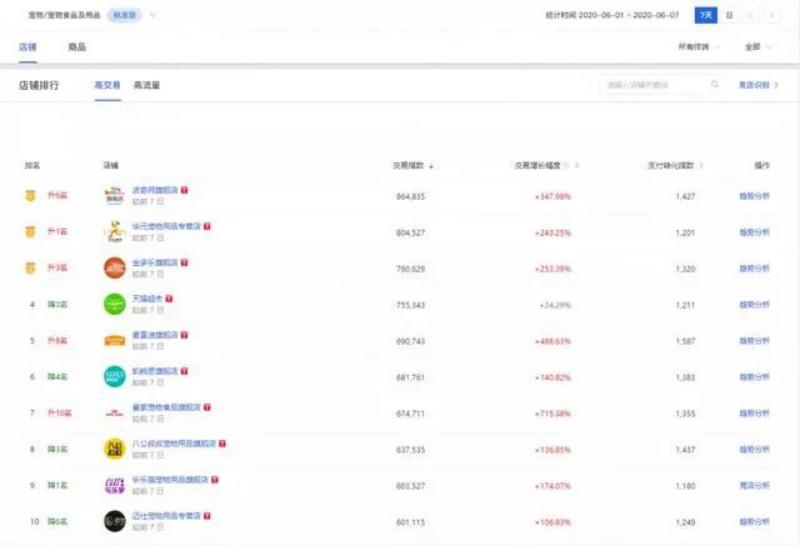
Task: Switch to the 商品 tab
Action: point(76,47)
